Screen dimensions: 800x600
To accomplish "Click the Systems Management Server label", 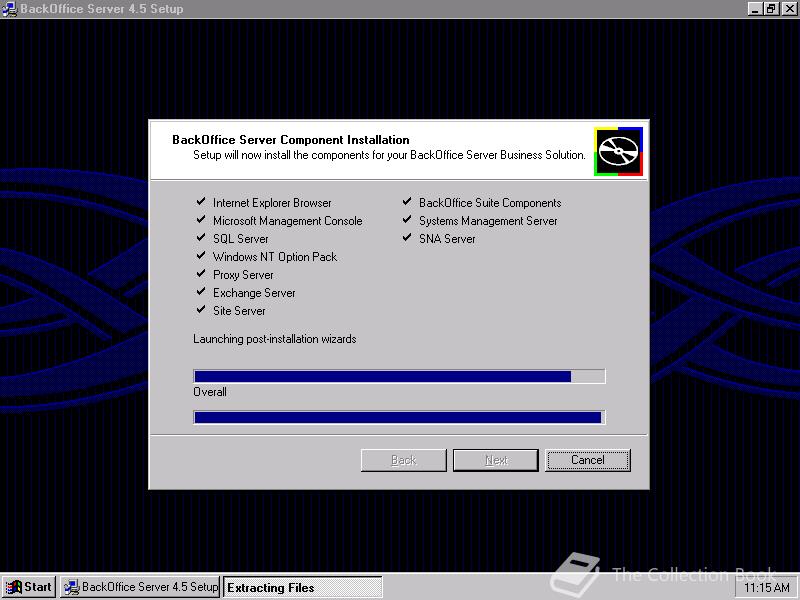I will point(488,221).
